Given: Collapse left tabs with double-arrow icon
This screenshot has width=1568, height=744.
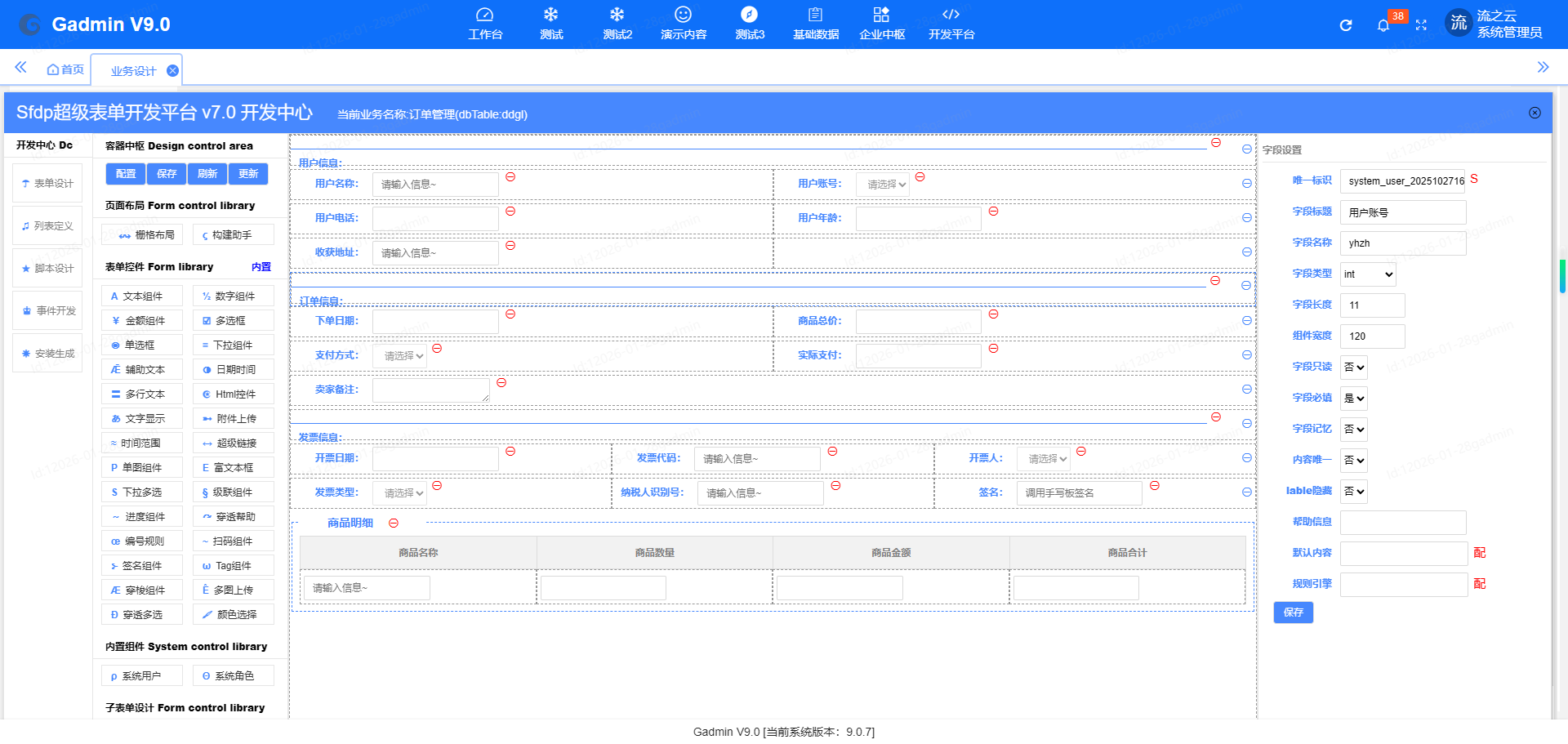Looking at the screenshot, I should [20, 68].
